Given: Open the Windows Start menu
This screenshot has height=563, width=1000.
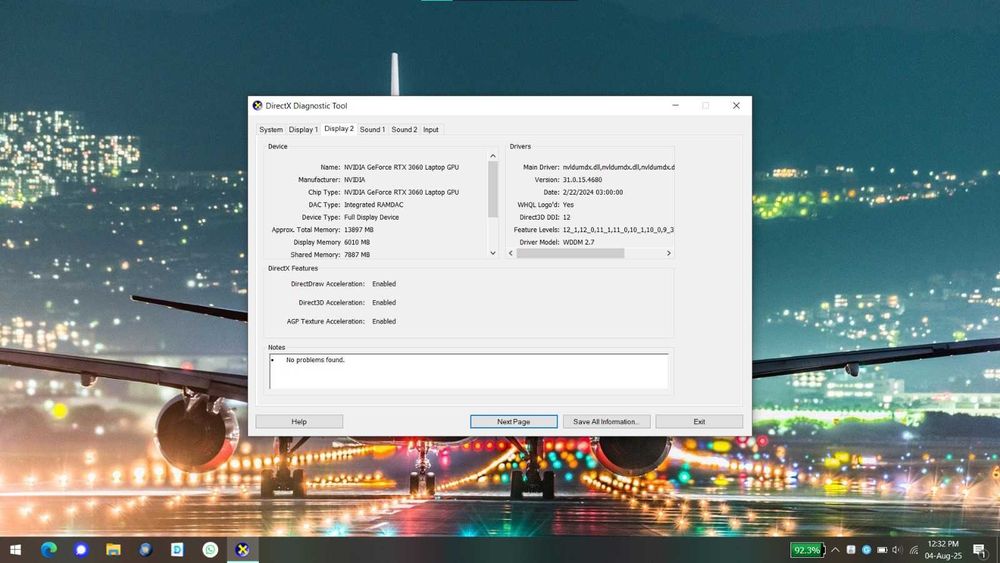Looking at the screenshot, I should pyautogui.click(x=15, y=550).
